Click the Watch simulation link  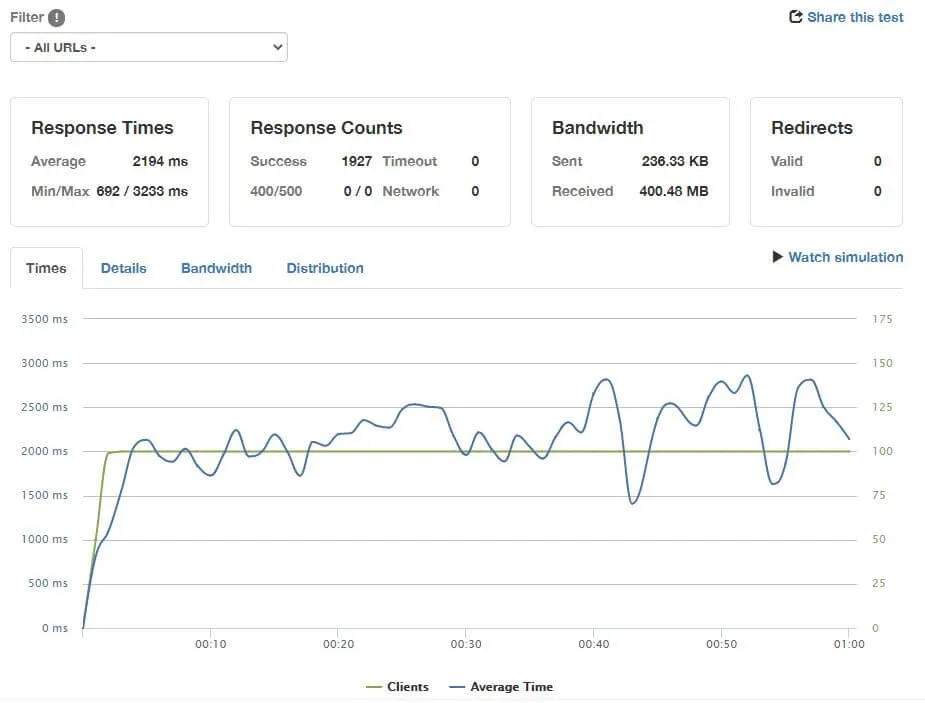(845, 257)
